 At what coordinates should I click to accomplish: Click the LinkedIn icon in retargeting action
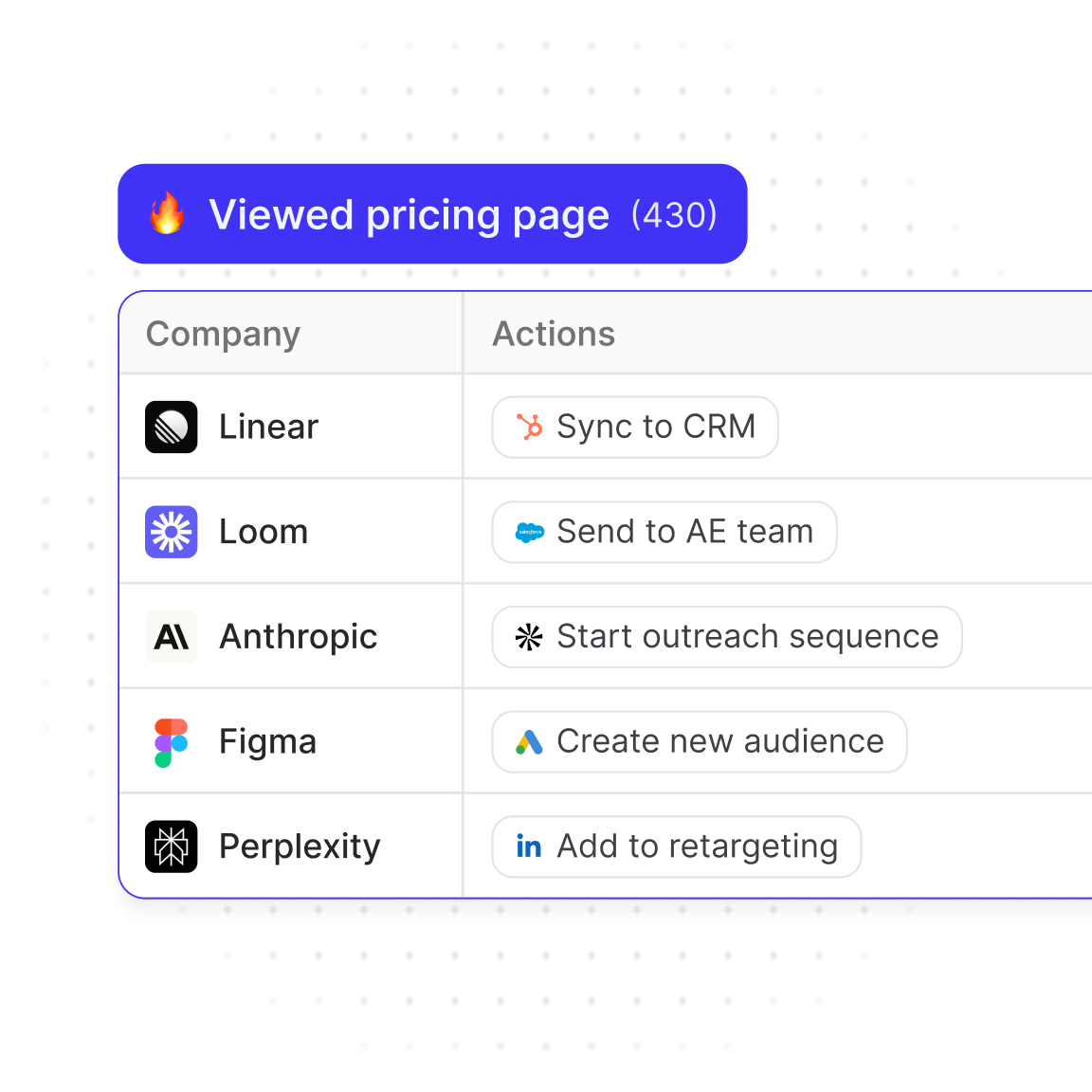pos(529,846)
